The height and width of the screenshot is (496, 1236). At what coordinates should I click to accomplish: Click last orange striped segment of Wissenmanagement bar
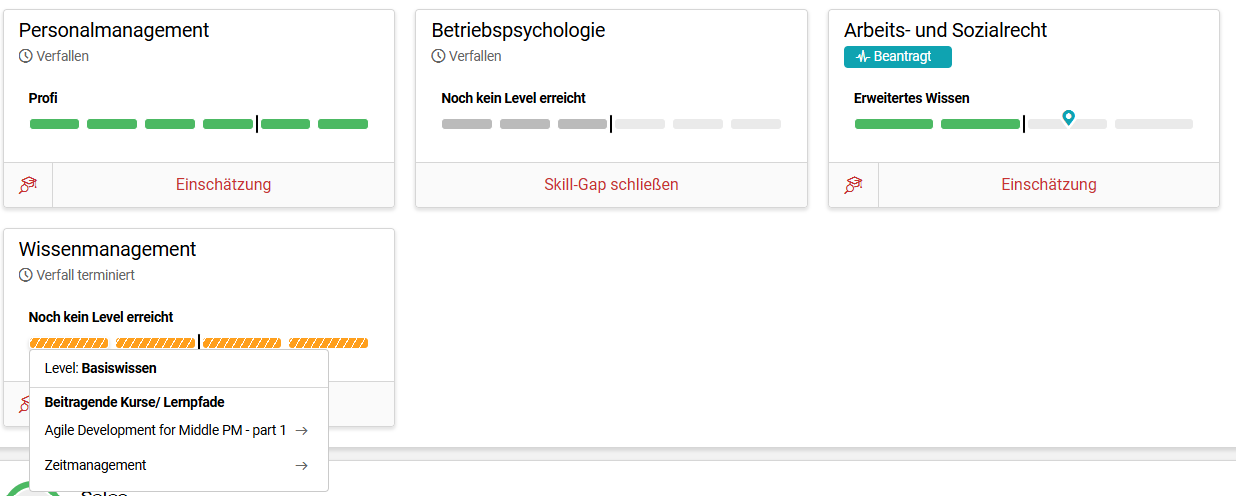[x=328, y=343]
